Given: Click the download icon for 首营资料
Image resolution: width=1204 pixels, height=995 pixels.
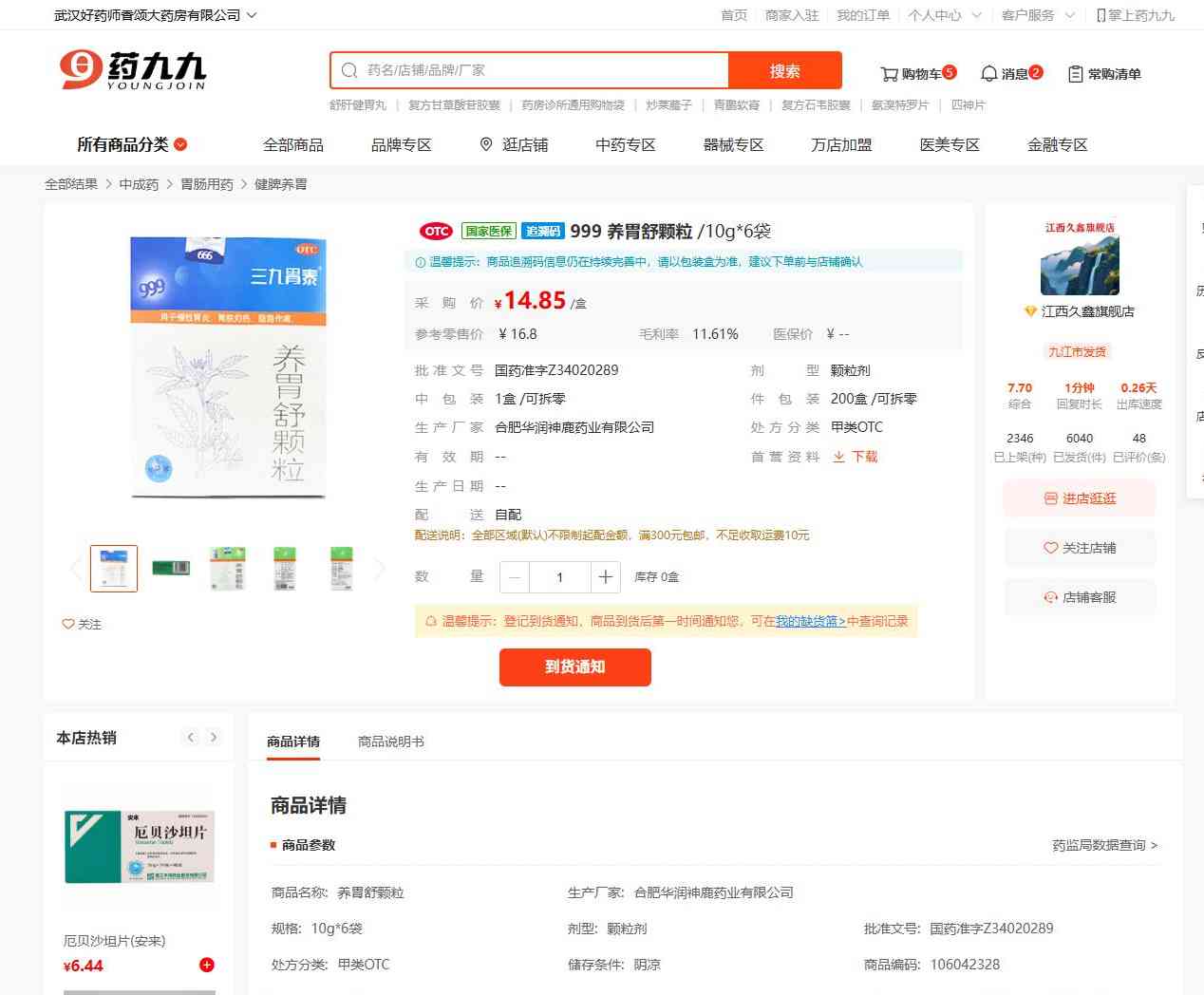Looking at the screenshot, I should pyautogui.click(x=838, y=457).
